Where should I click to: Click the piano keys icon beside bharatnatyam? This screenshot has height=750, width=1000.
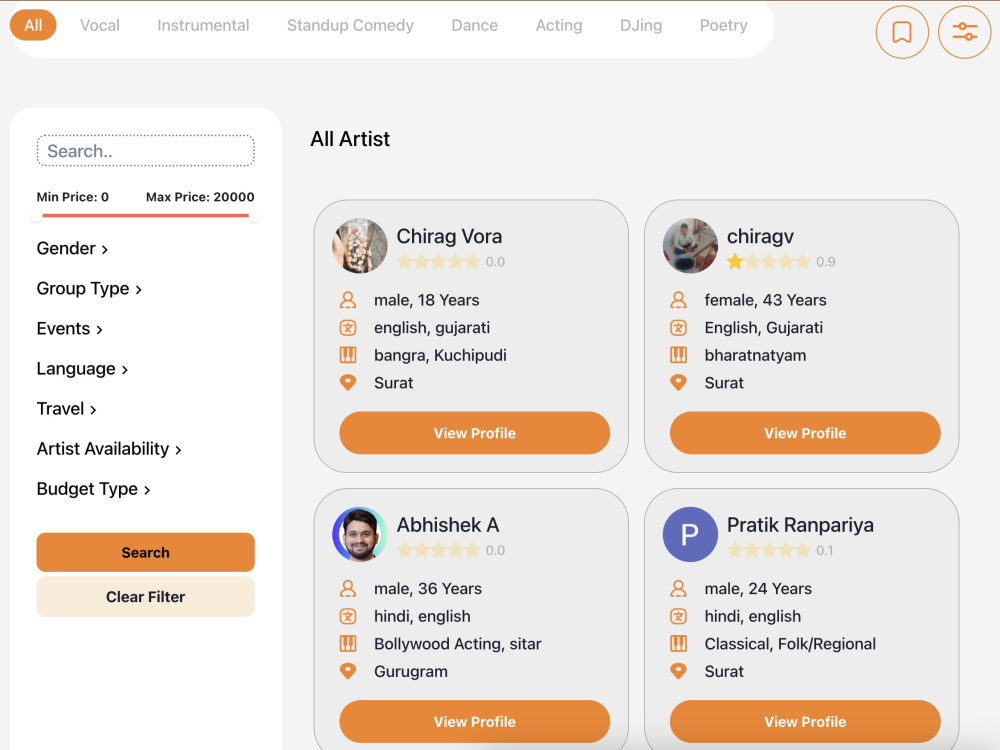678,355
